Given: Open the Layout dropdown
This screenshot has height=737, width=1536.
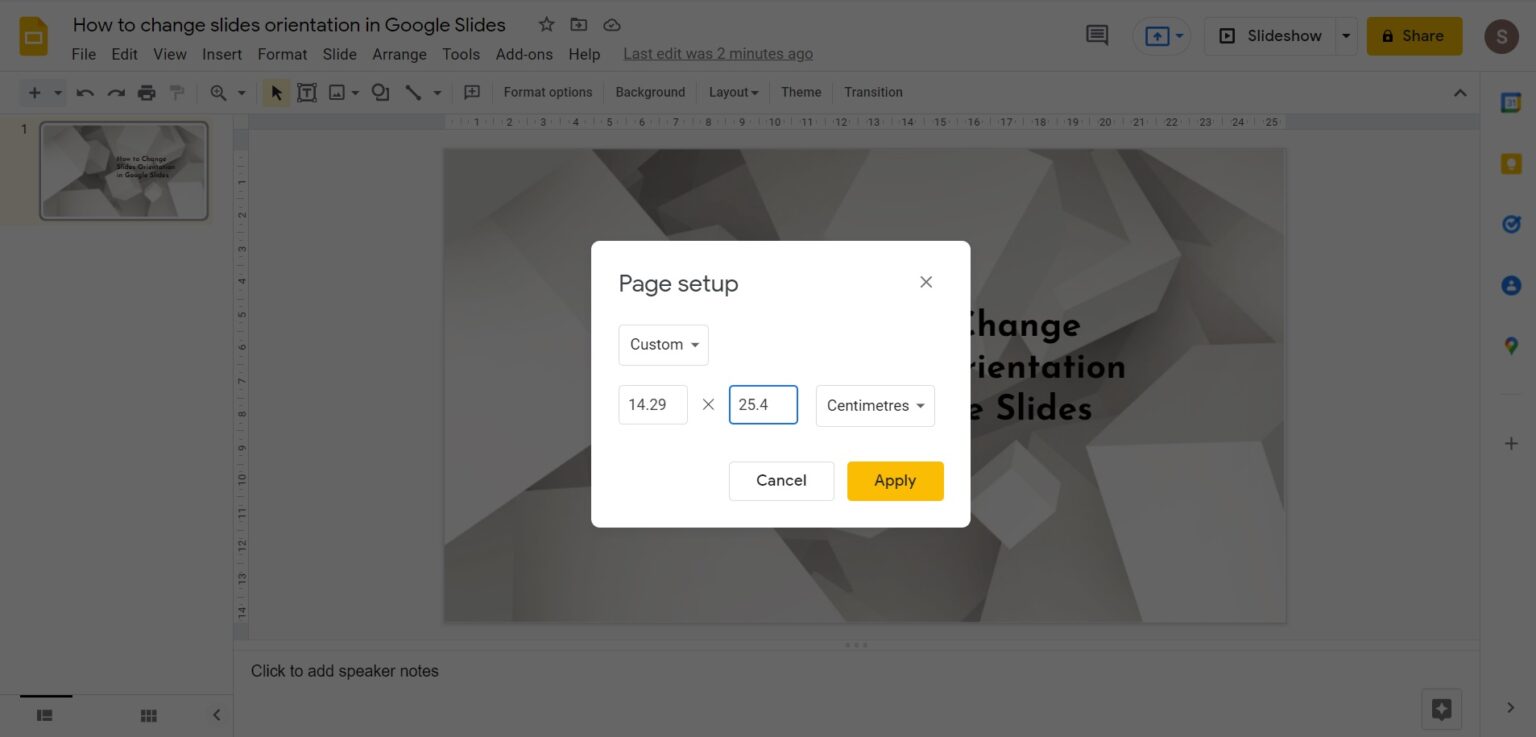Looking at the screenshot, I should coord(733,92).
